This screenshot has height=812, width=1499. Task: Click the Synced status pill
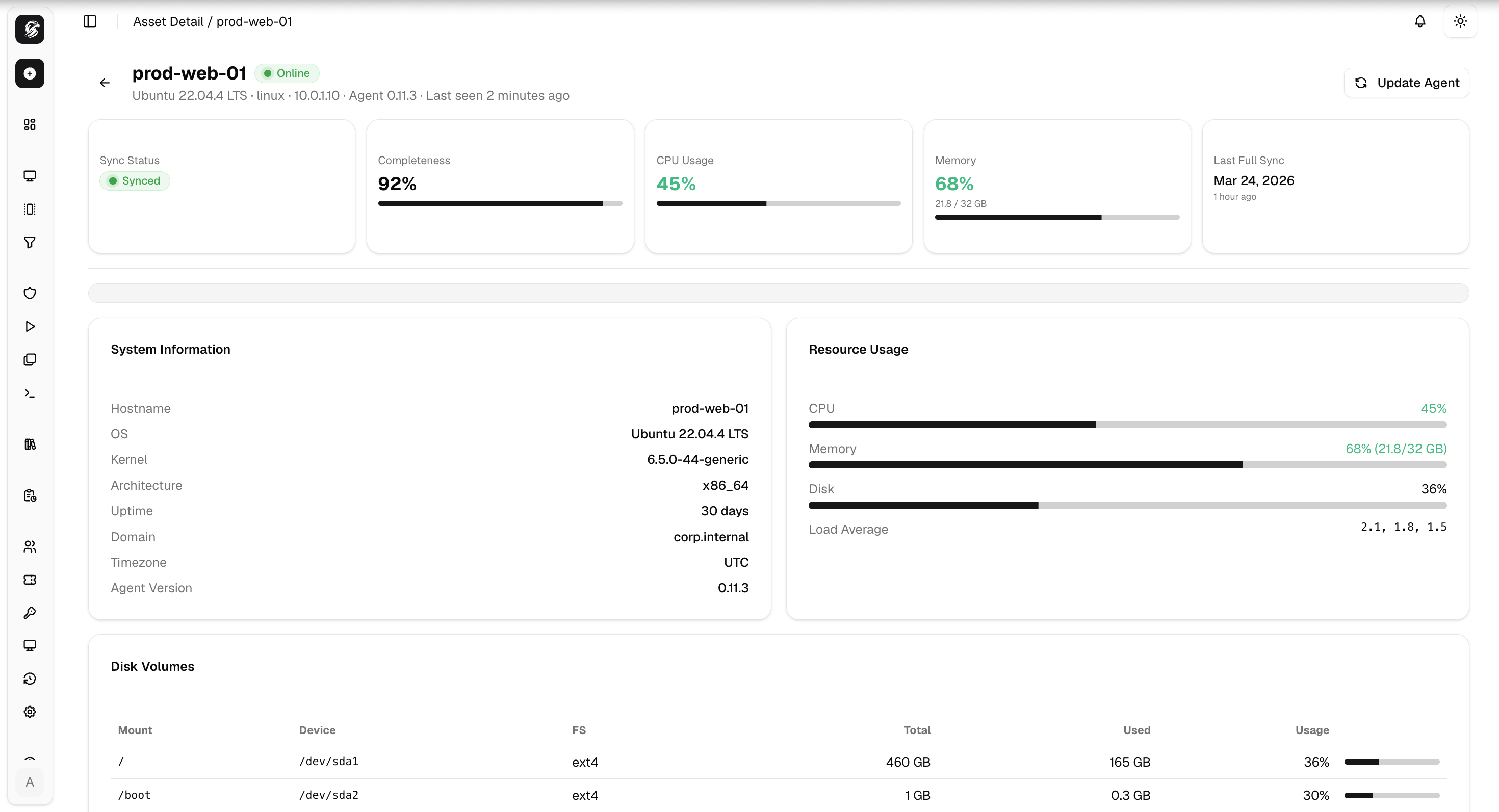click(x=135, y=181)
